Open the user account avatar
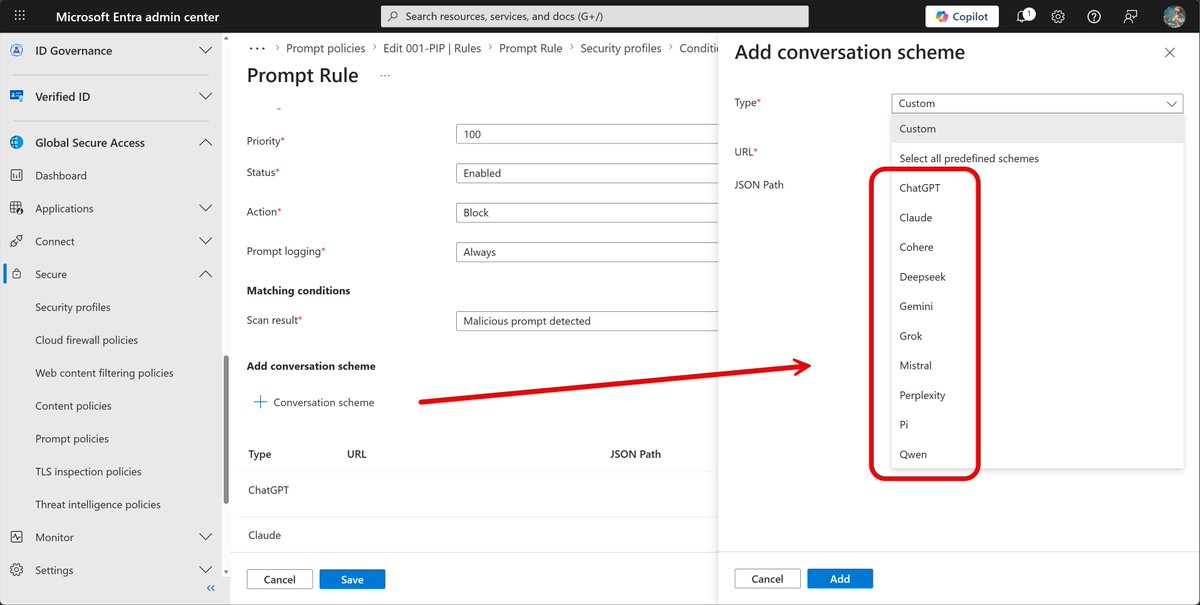 pyautogui.click(x=1175, y=17)
